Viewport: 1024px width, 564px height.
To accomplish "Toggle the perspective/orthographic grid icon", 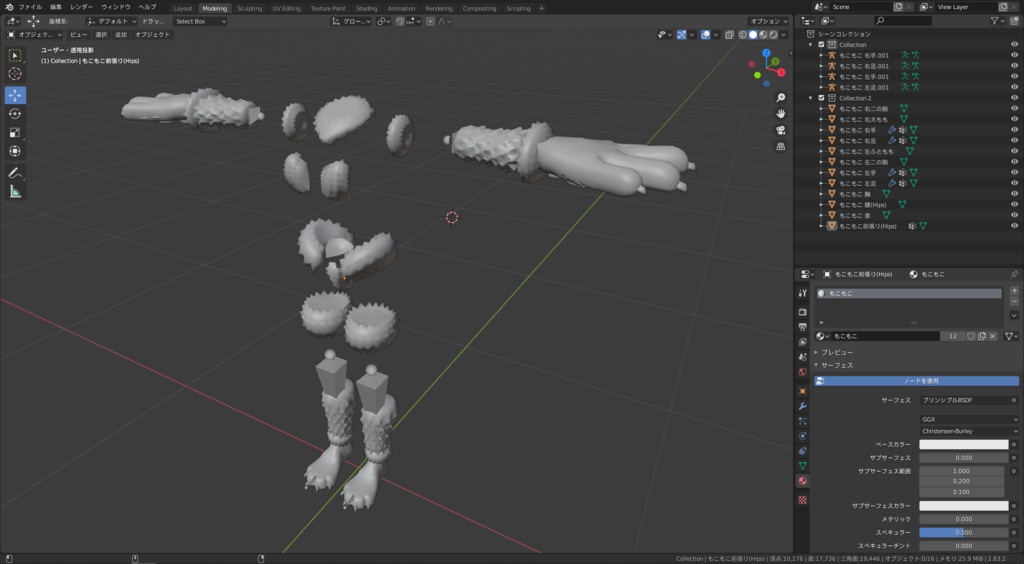I will [780, 147].
